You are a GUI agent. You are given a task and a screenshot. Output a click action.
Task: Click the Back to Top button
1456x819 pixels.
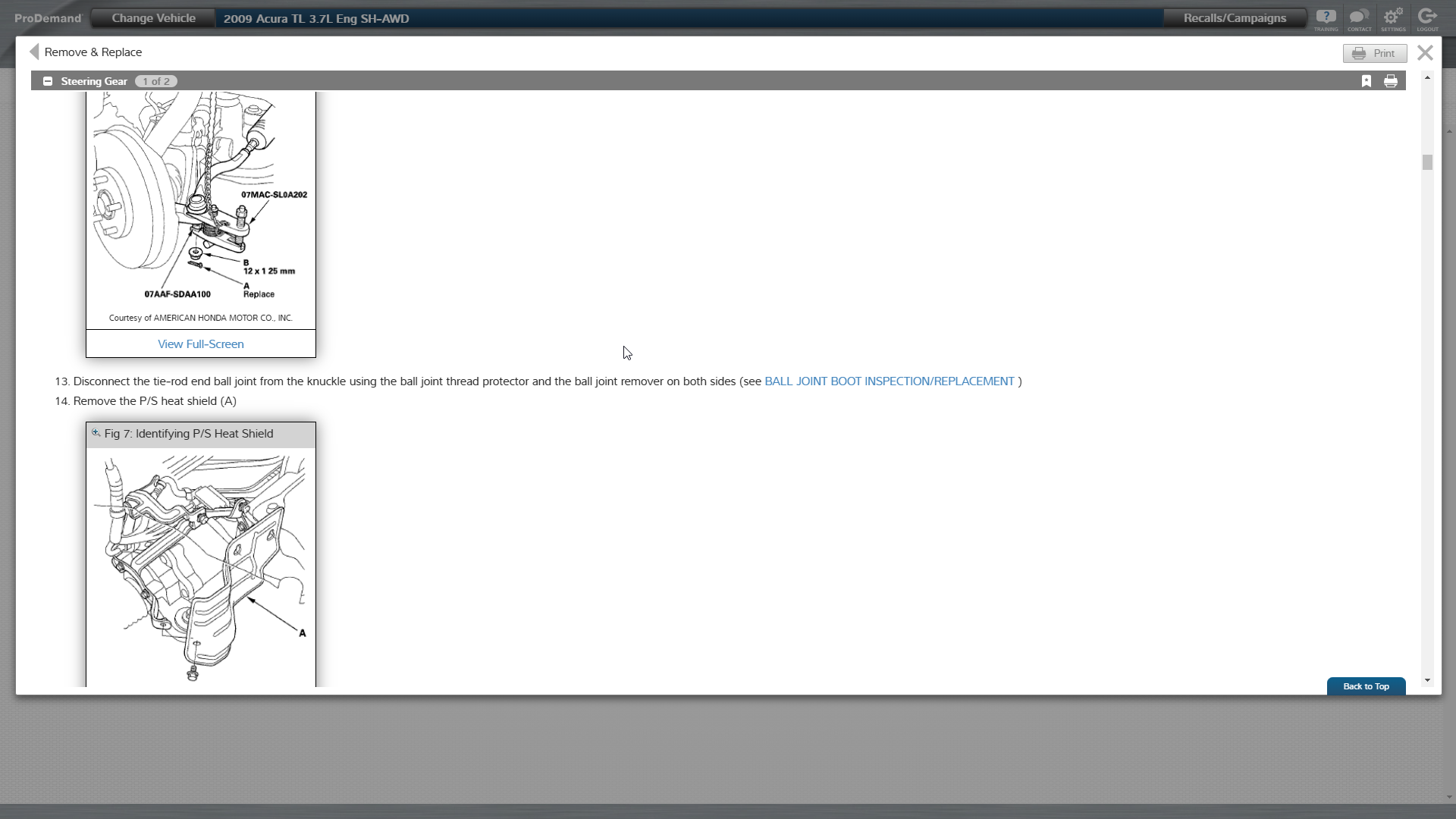coord(1366,686)
